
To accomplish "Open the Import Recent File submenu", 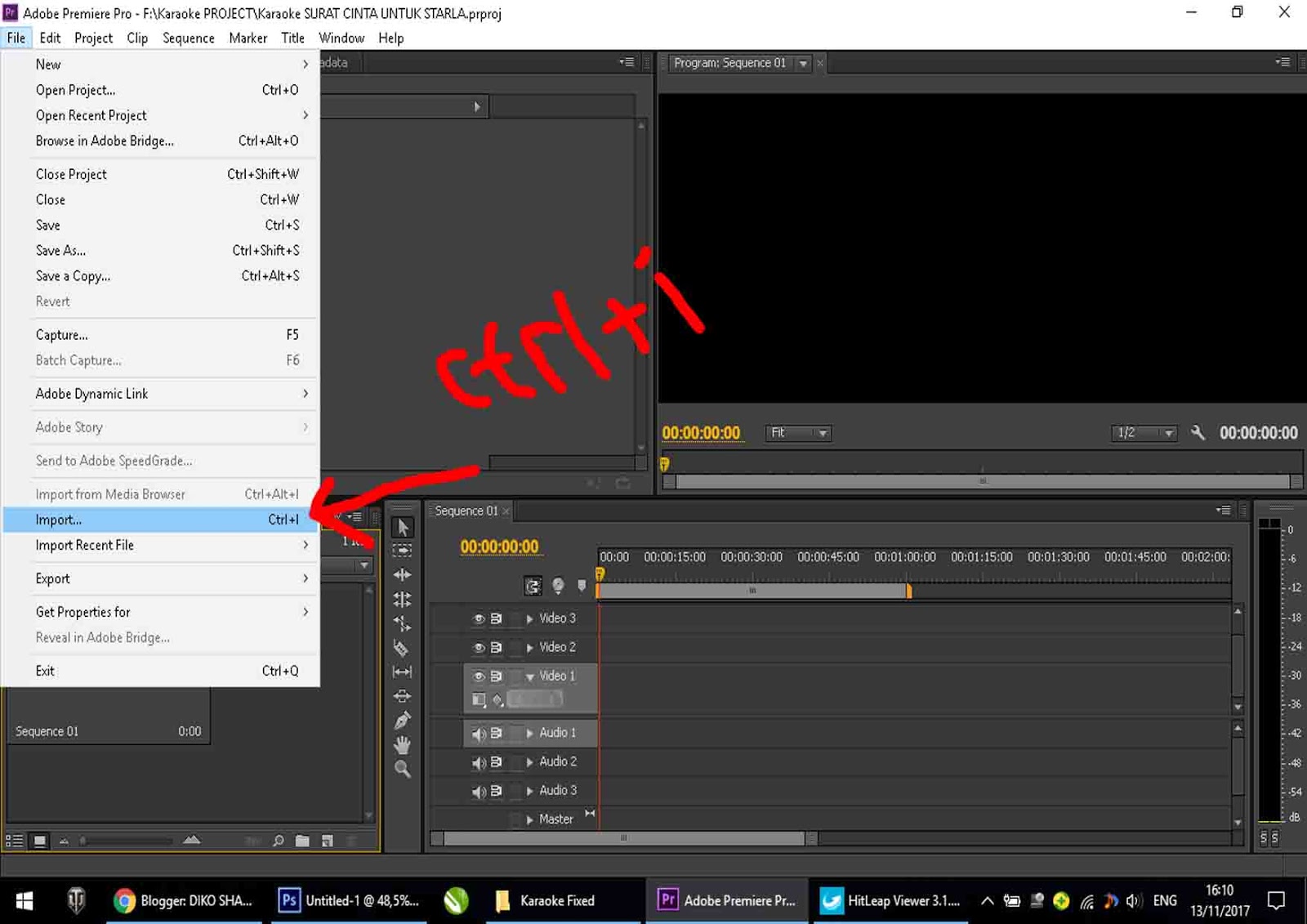I will pos(160,545).
